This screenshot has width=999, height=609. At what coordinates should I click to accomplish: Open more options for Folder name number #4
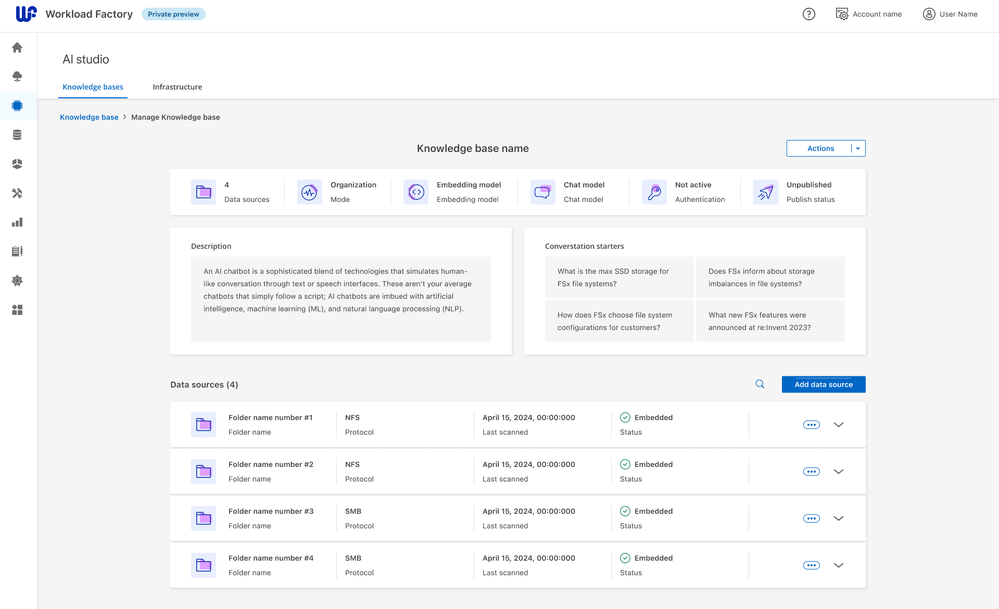811,565
